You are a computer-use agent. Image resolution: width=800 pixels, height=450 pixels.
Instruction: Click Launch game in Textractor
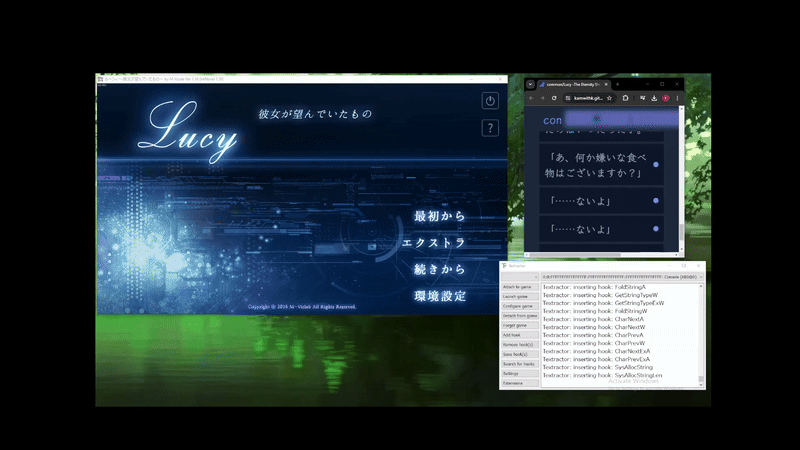point(519,296)
